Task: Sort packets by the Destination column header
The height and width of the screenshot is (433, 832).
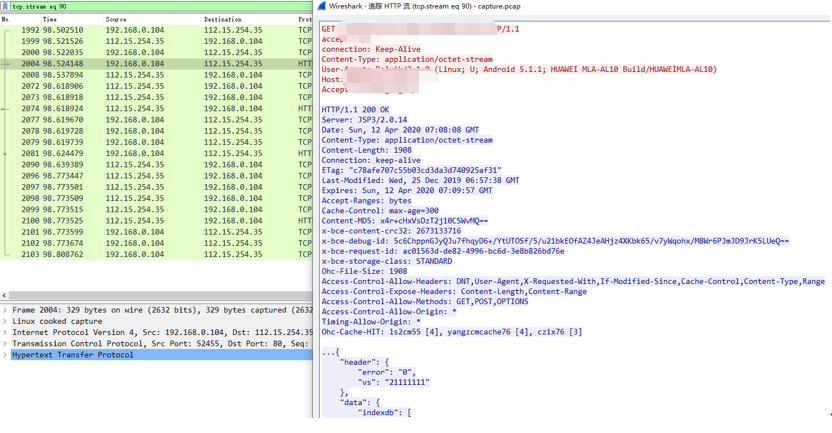Action: pyautogui.click(x=248, y=19)
